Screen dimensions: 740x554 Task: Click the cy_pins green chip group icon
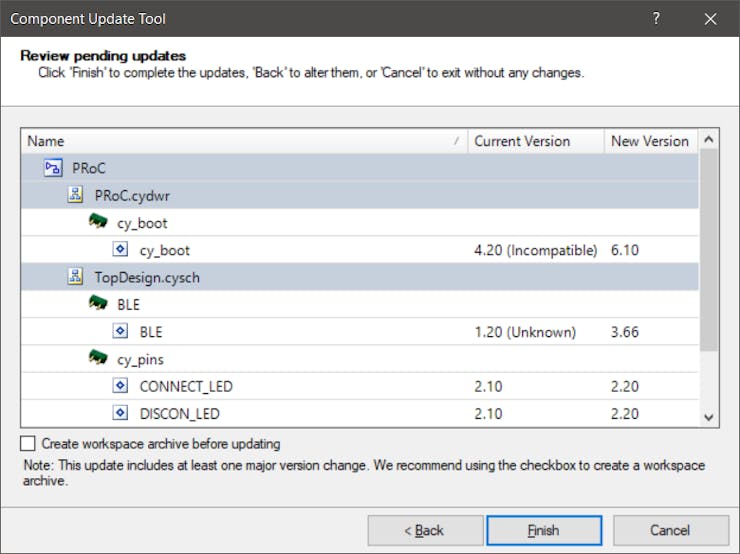pyautogui.click(x=98, y=359)
